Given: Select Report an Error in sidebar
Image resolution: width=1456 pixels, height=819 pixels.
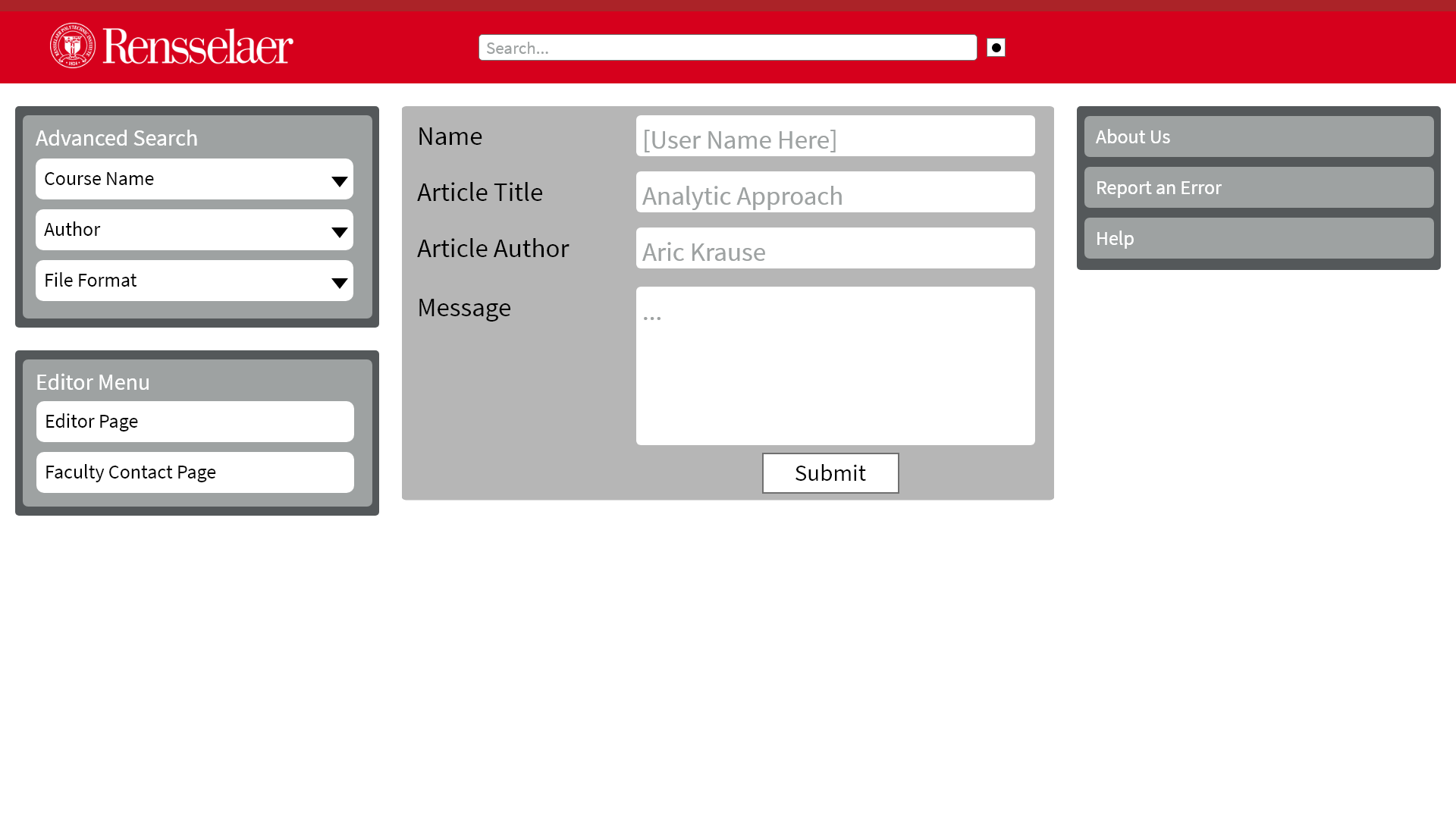Looking at the screenshot, I should coord(1258,187).
